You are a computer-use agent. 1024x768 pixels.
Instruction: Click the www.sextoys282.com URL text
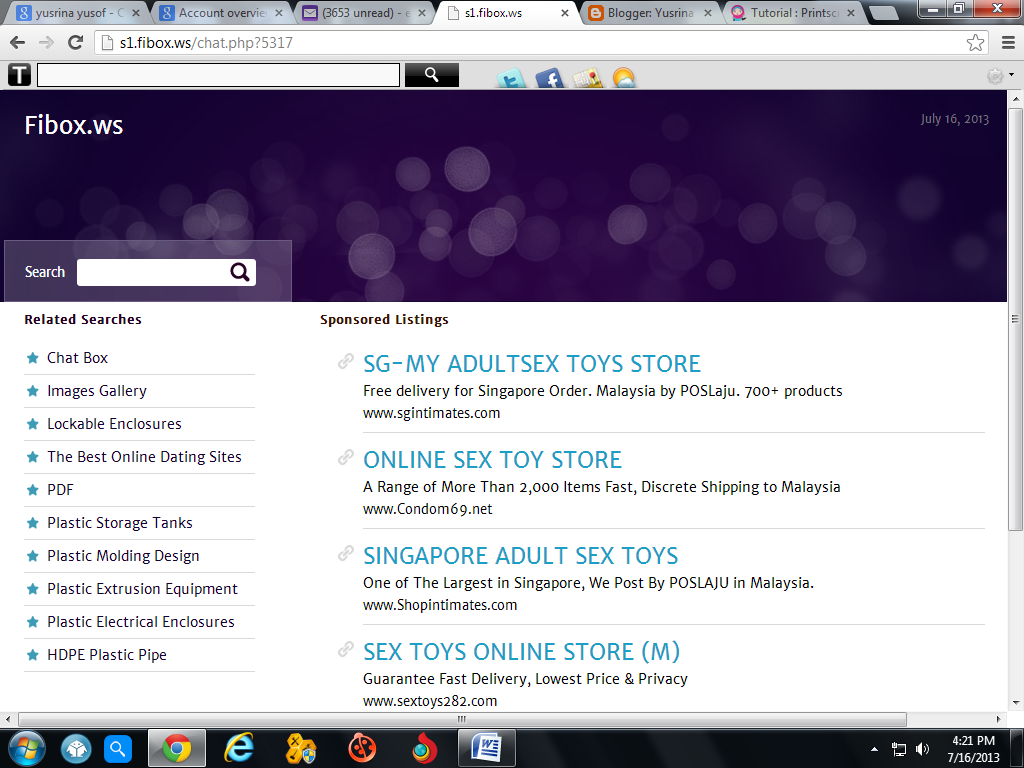[x=430, y=701]
